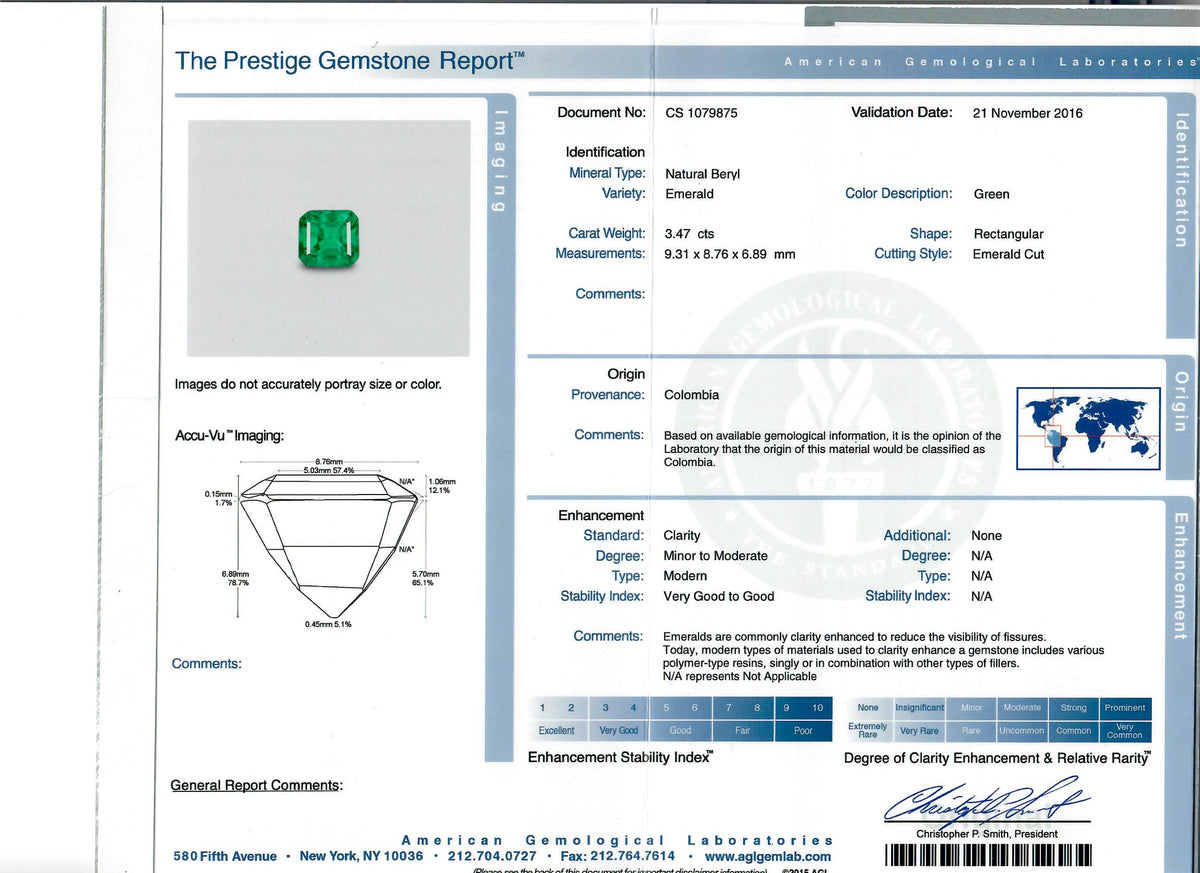The image size is (1200, 873).
Task: Click 'Degree of Clarity Enhancement & Relative Rarity' caption
Action: click(997, 758)
